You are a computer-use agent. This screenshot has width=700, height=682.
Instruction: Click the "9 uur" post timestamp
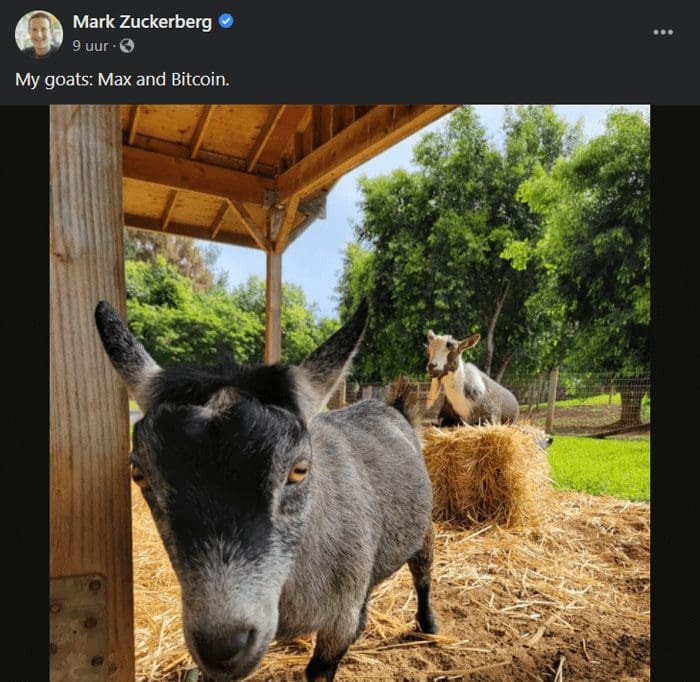90,46
